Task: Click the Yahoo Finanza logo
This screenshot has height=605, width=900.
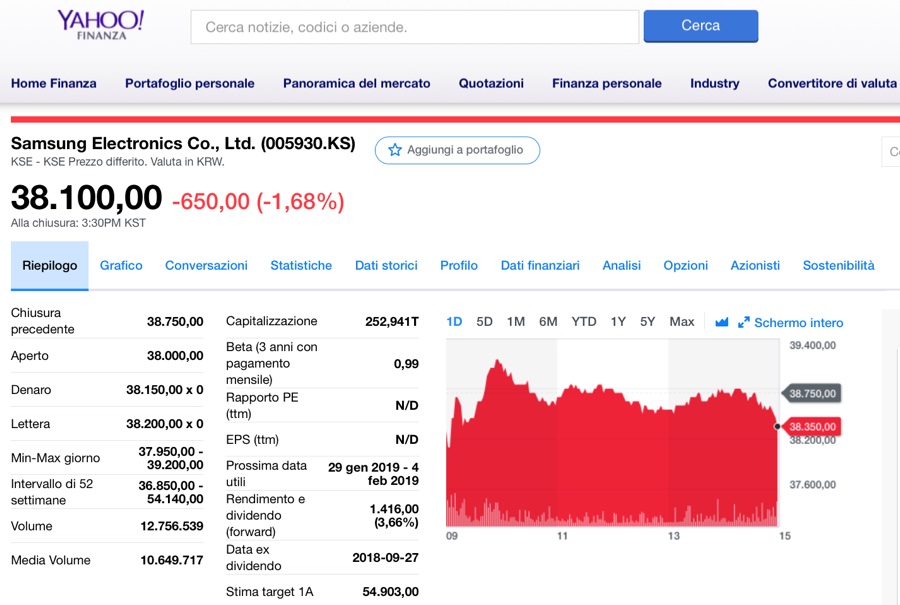Action: coord(100,25)
